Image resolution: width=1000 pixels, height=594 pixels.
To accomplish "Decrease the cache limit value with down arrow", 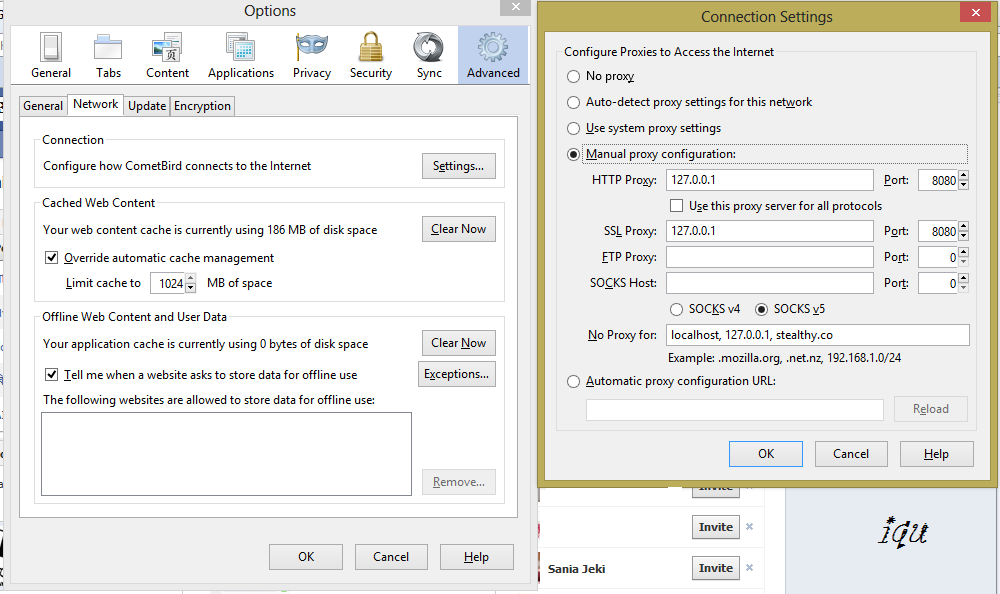I will (190, 288).
